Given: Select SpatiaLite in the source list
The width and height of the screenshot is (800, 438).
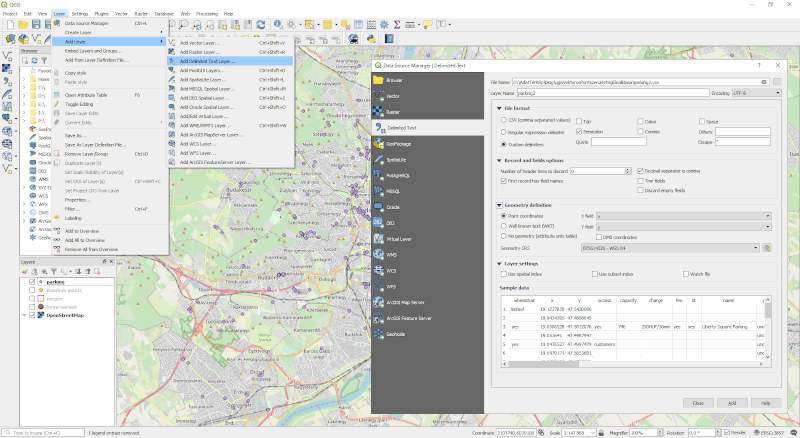Looking at the screenshot, I should click(428, 160).
